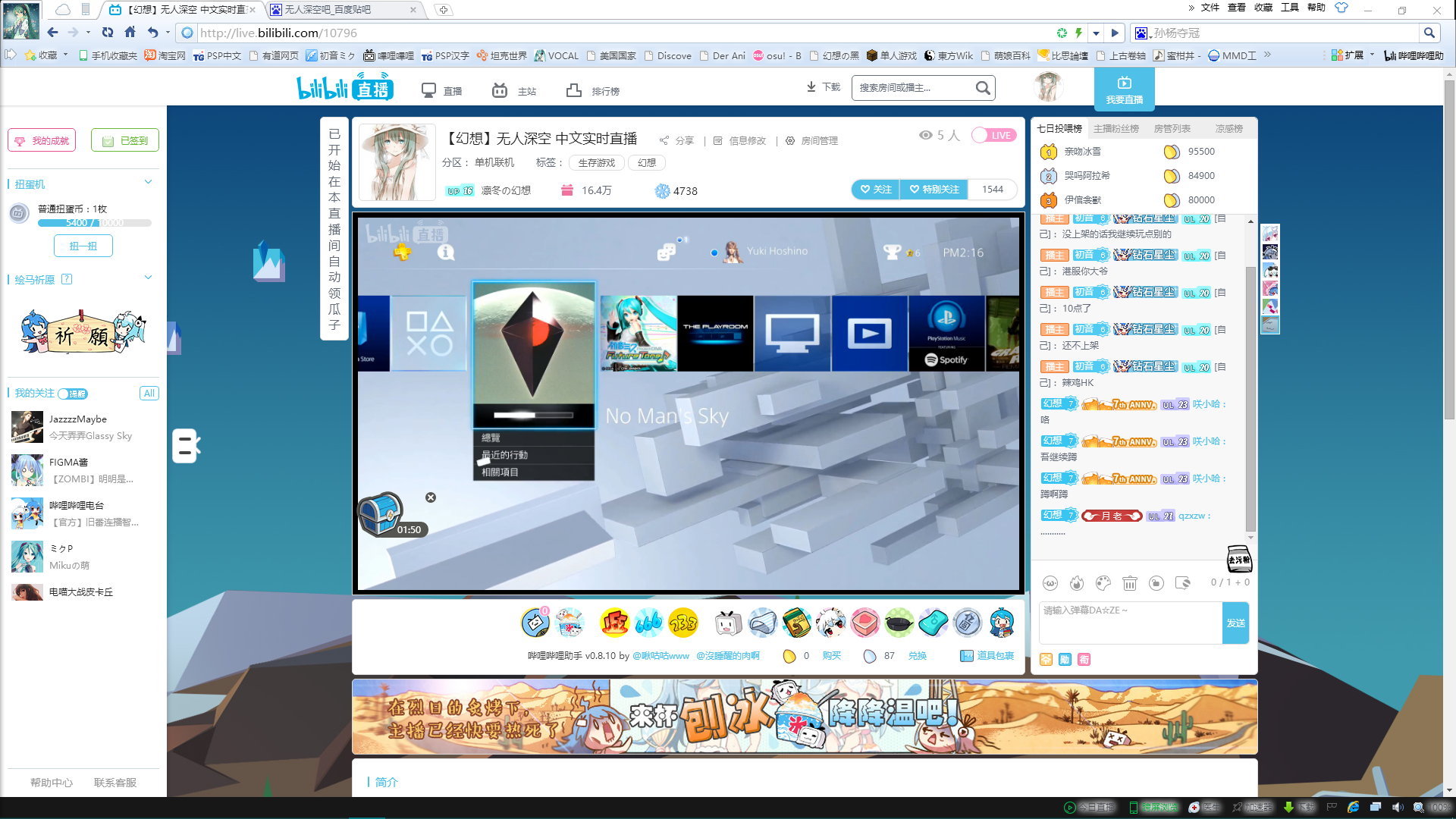Dismiss the treasure chest with X
This screenshot has width=1456, height=819.
coord(431,497)
